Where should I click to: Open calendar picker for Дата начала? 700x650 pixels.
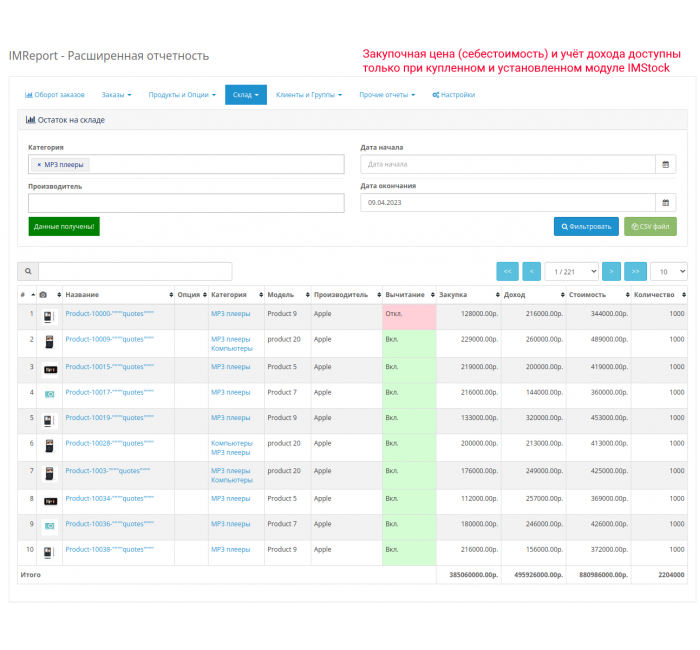[665, 164]
